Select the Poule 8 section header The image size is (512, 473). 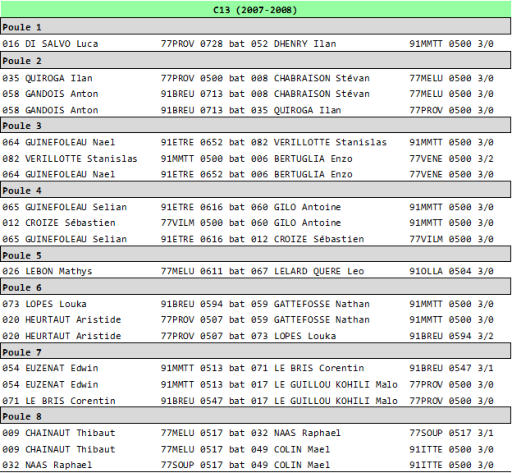coord(256,416)
